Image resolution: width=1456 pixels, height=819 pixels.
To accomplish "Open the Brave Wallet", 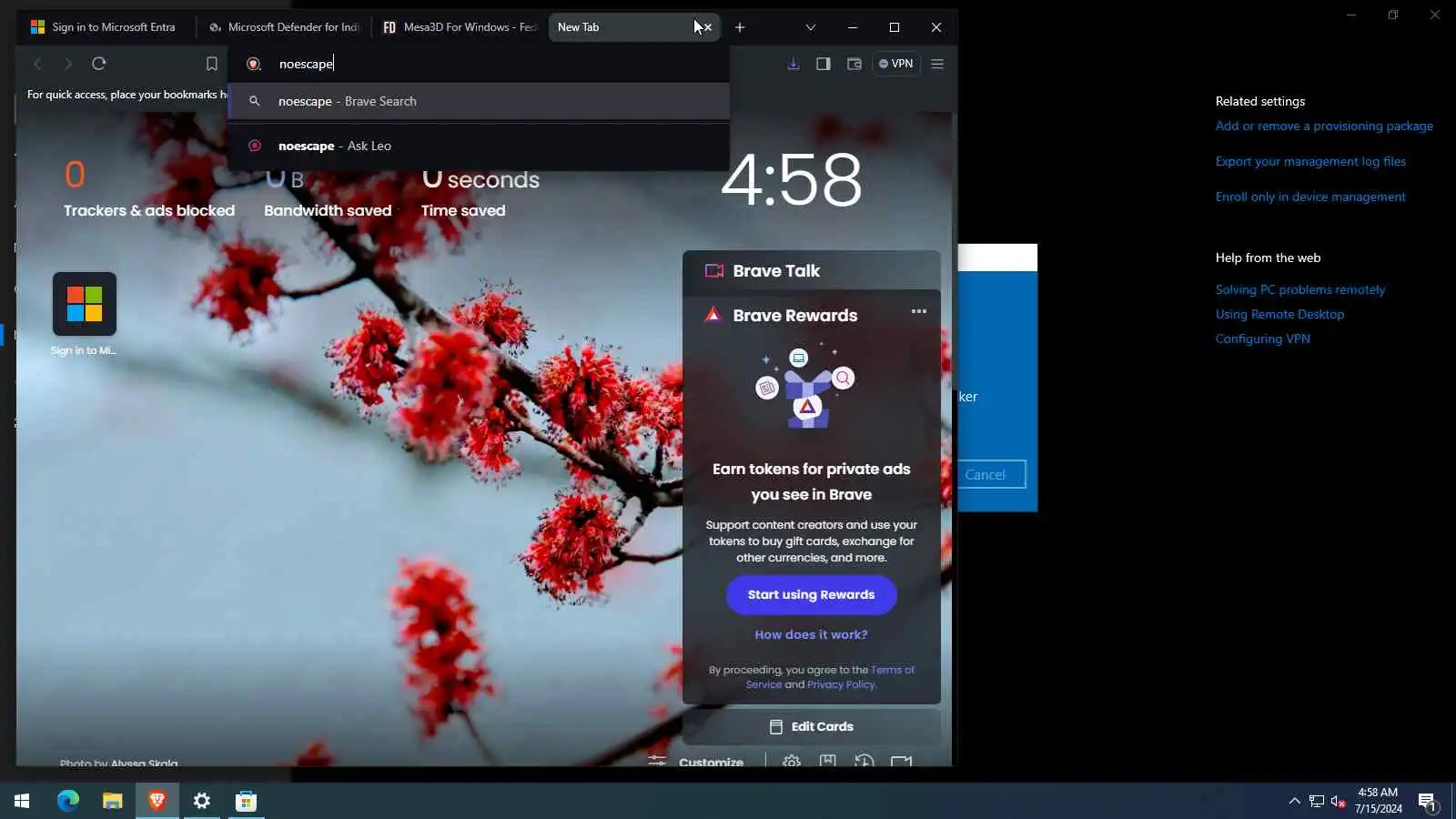I will (x=854, y=64).
